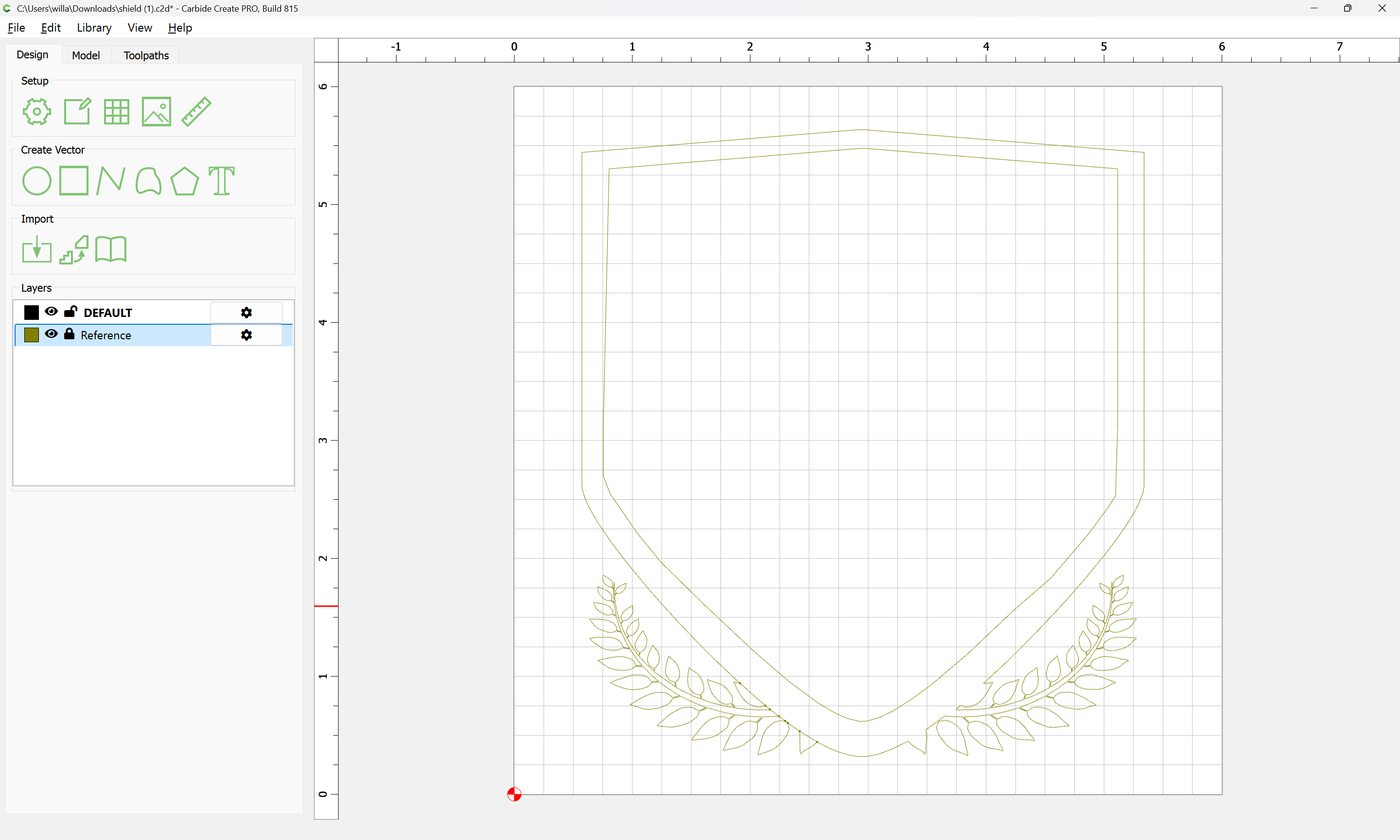This screenshot has width=1400, height=840.
Task: Open Reference layer settings gear
Action: pos(246,335)
